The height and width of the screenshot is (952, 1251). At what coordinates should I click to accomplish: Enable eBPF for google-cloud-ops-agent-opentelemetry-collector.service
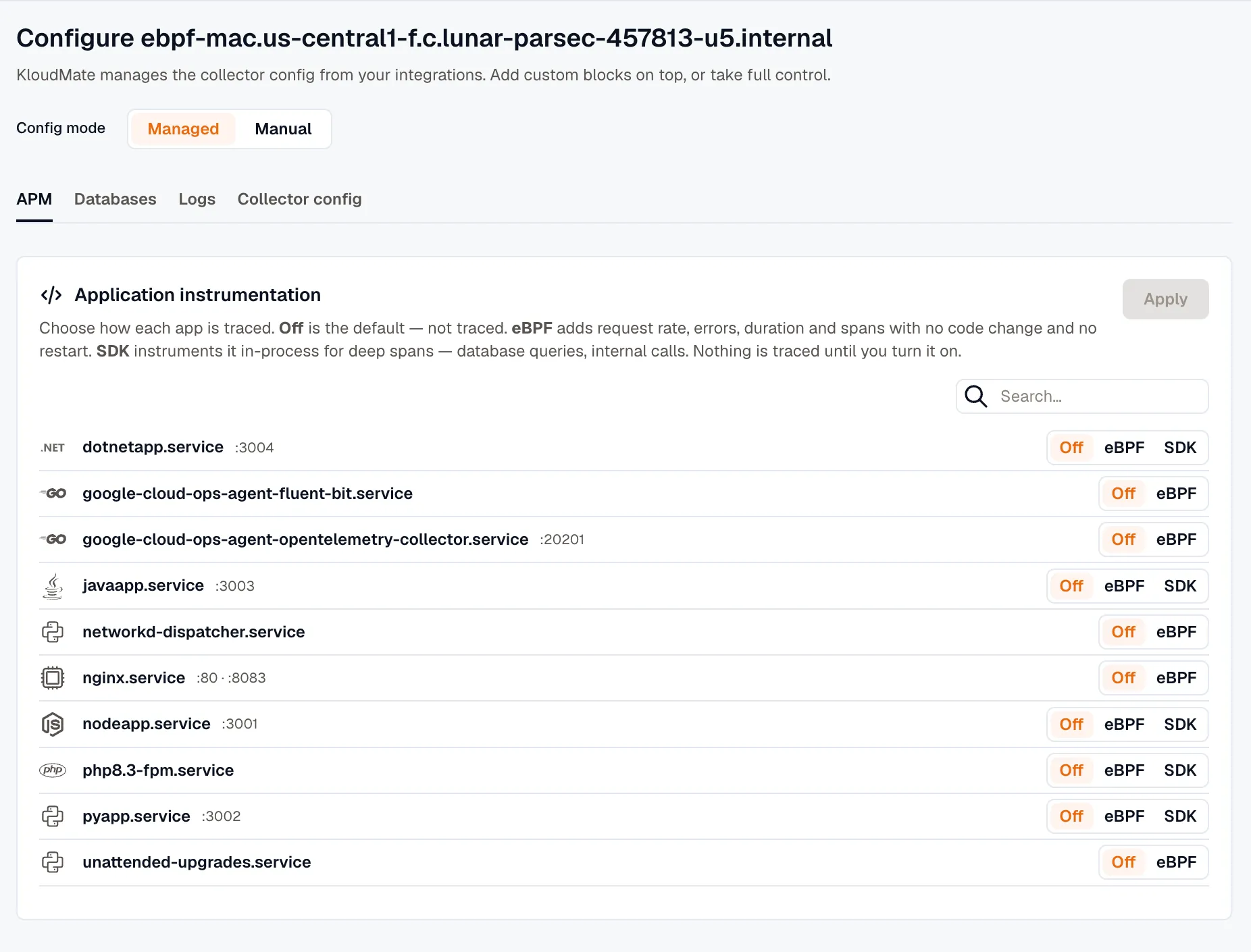click(x=1176, y=539)
